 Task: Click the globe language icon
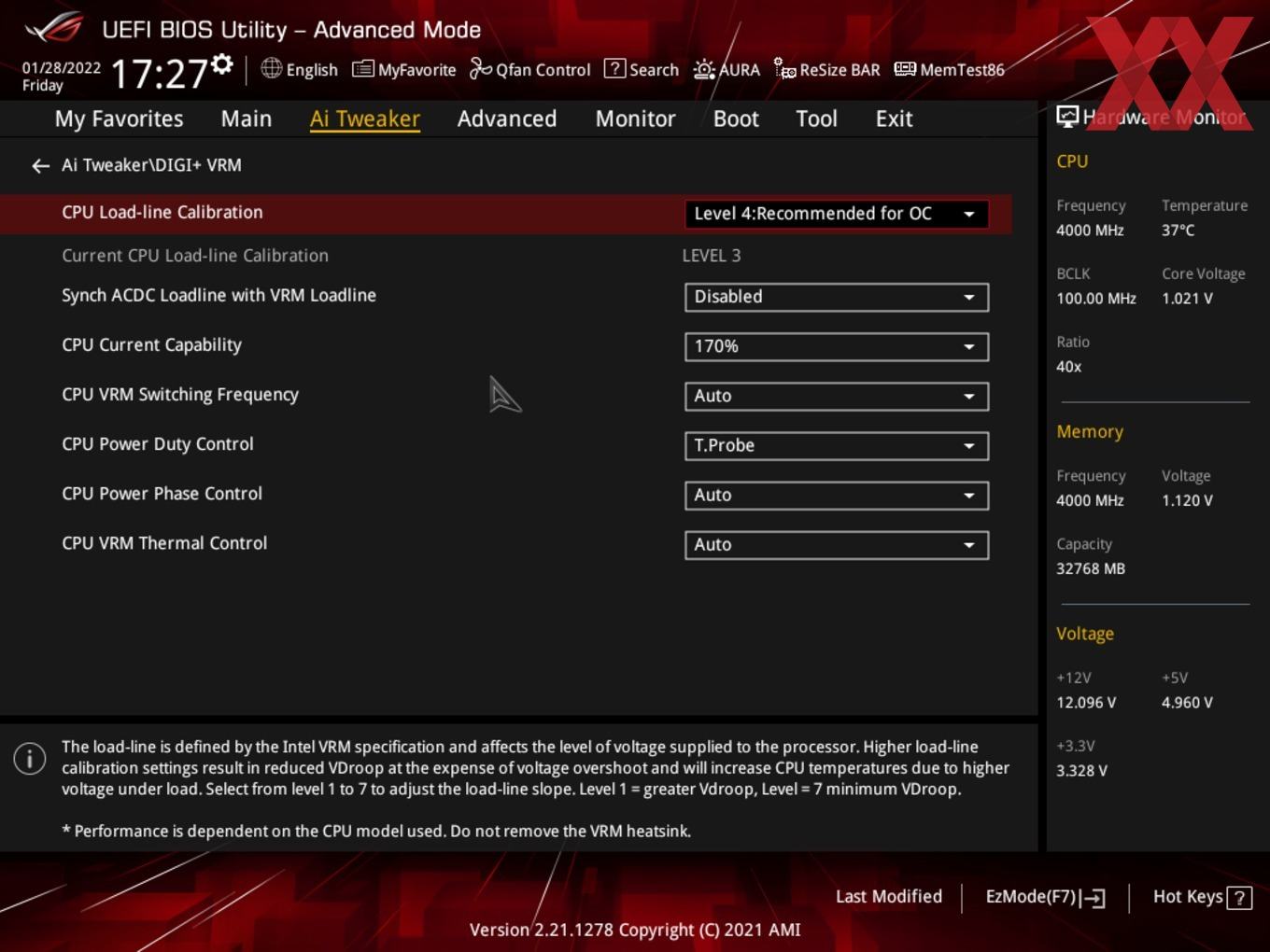[x=271, y=68]
